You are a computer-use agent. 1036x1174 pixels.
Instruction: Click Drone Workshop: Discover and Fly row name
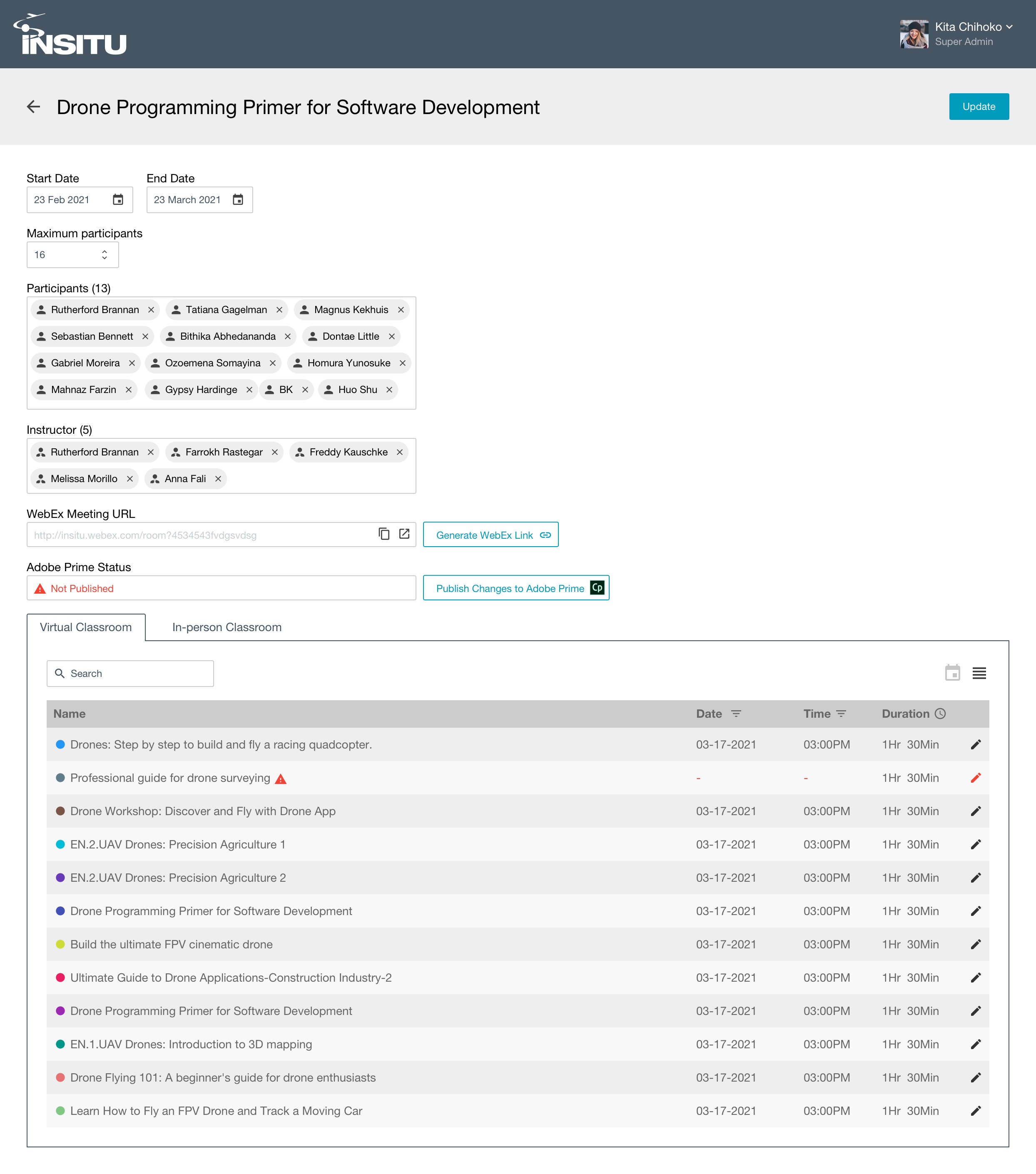203,811
